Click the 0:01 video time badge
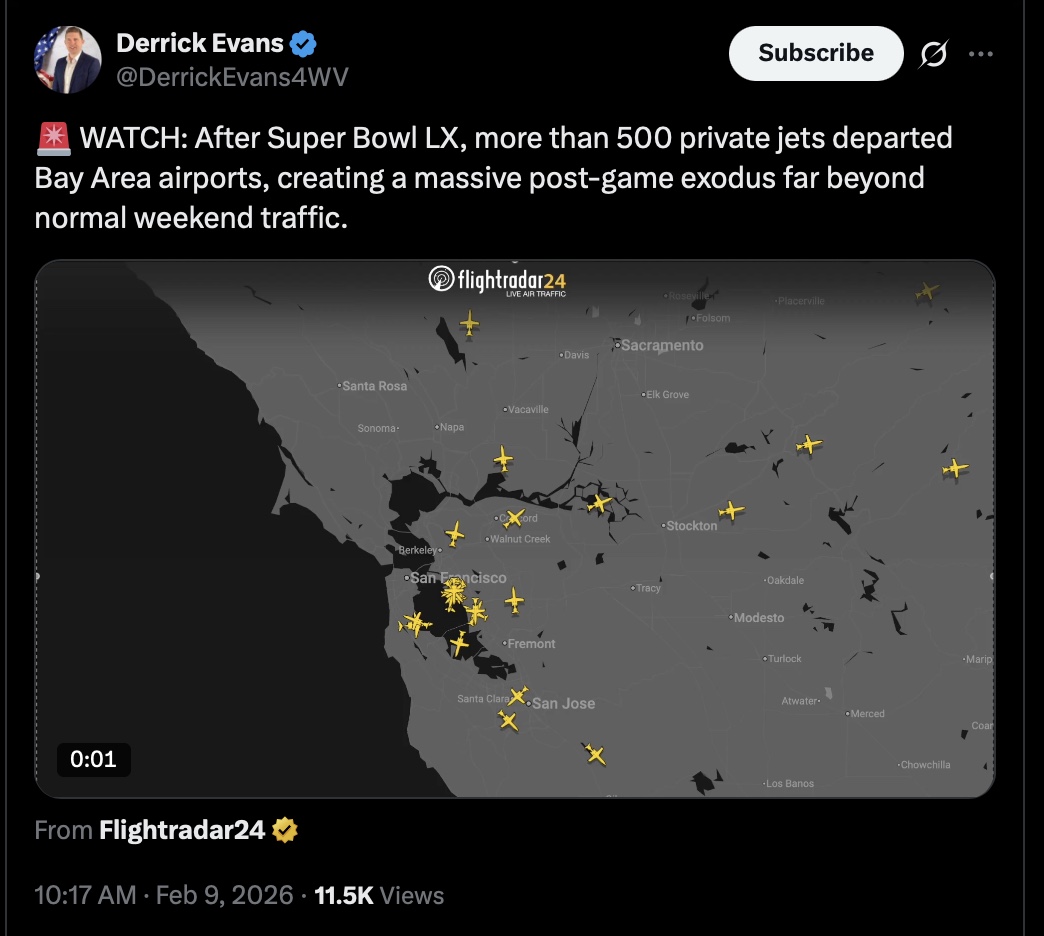Image resolution: width=1044 pixels, height=936 pixels. (93, 759)
